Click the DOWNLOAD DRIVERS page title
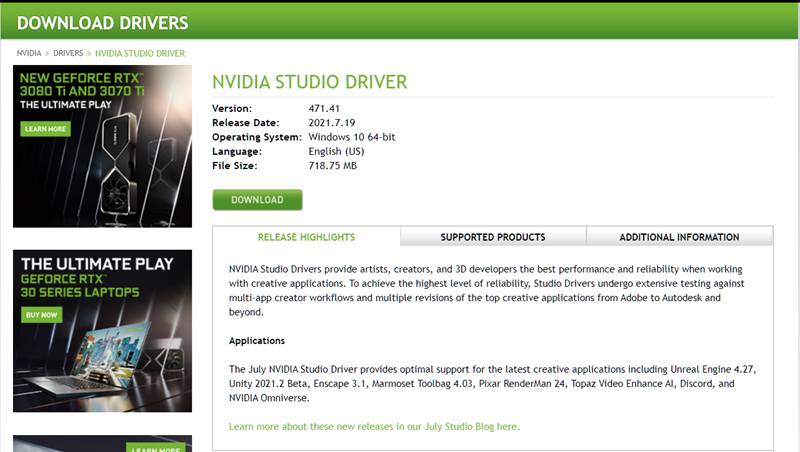The image size is (800, 452). [x=103, y=23]
